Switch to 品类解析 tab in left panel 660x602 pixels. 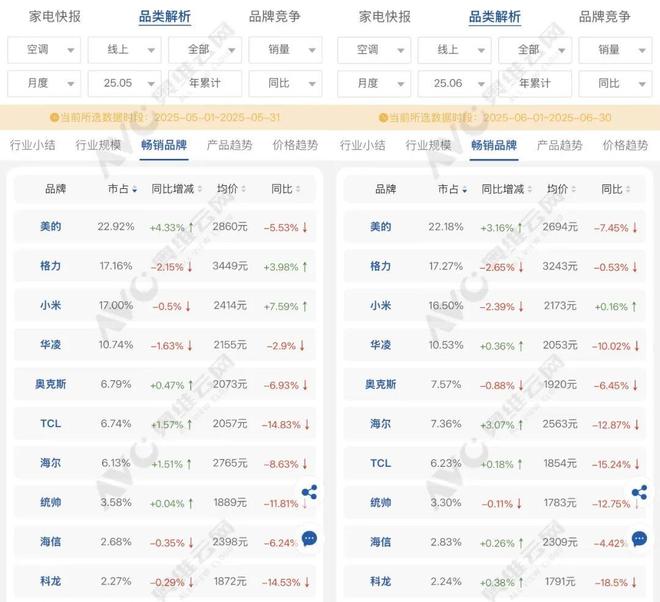pos(165,17)
